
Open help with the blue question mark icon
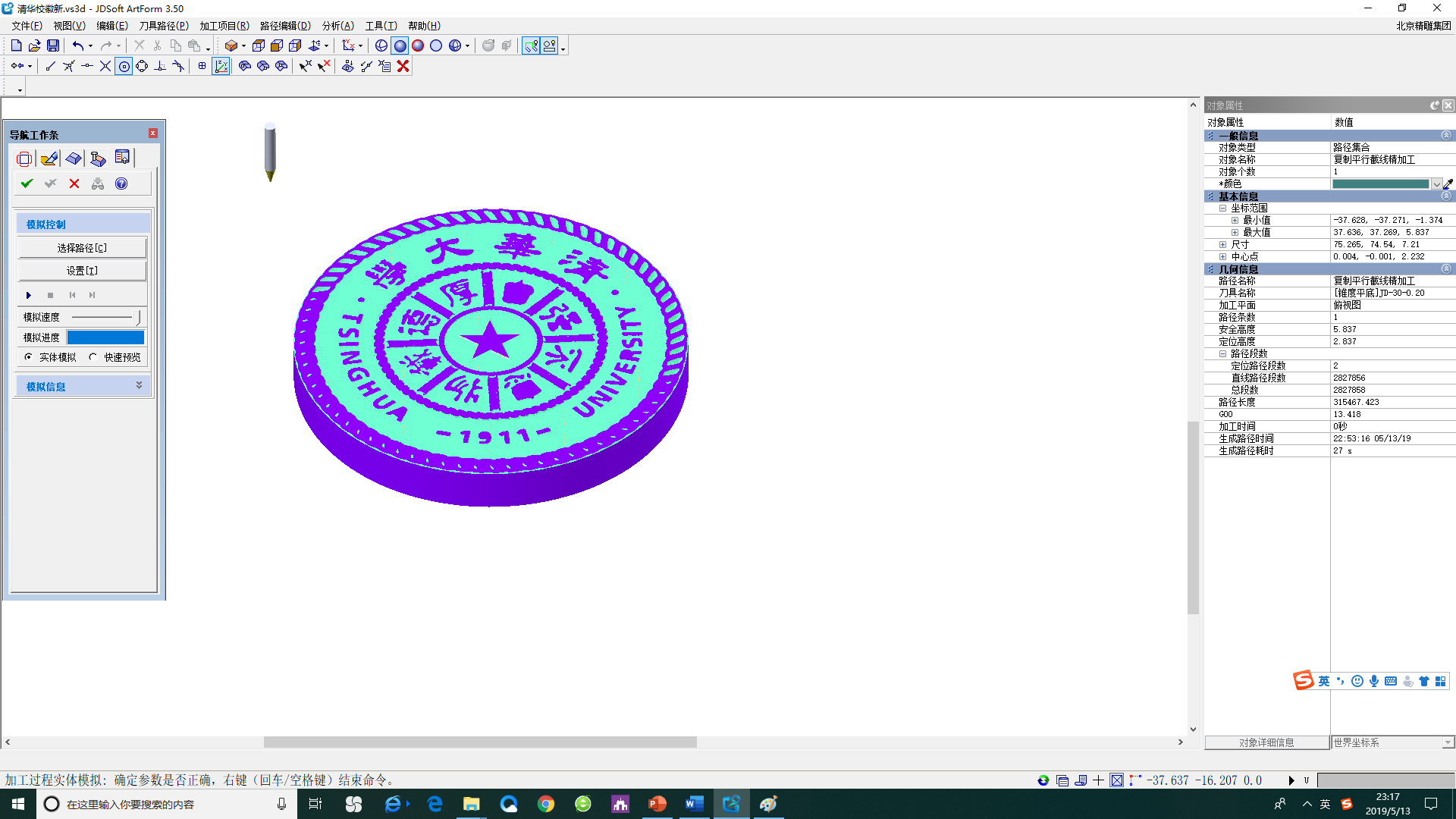(121, 184)
